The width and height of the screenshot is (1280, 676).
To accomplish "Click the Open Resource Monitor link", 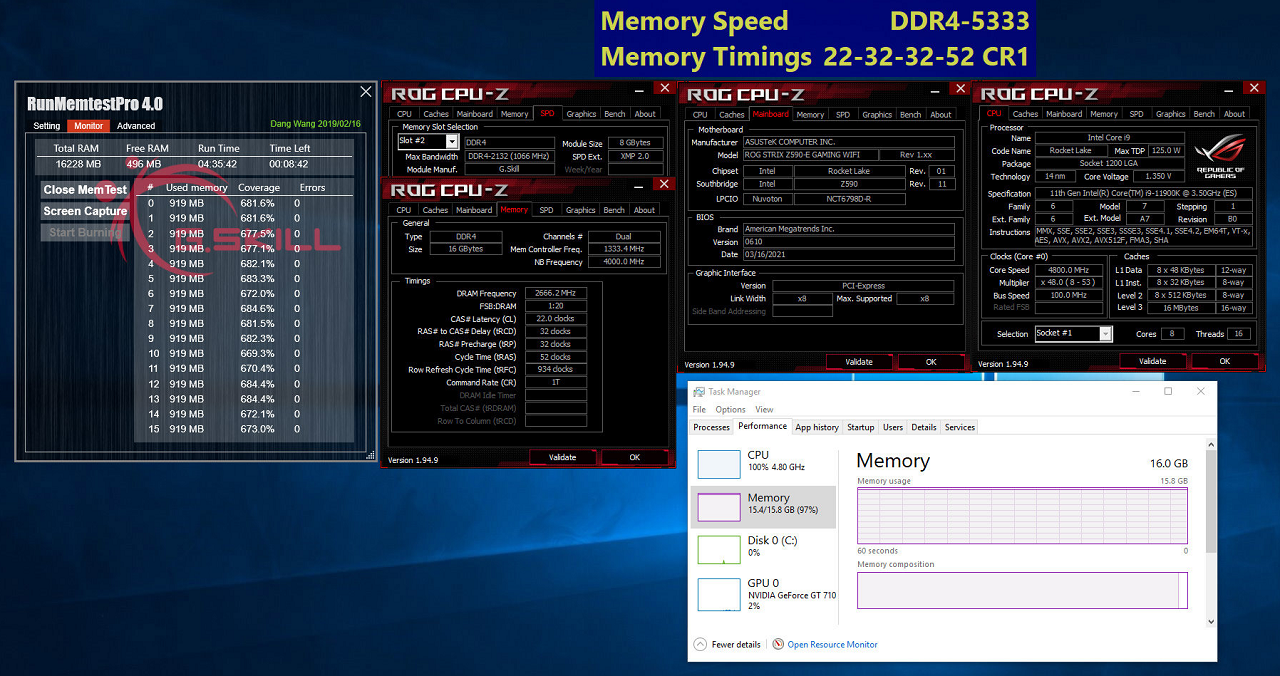I will click(x=832, y=645).
